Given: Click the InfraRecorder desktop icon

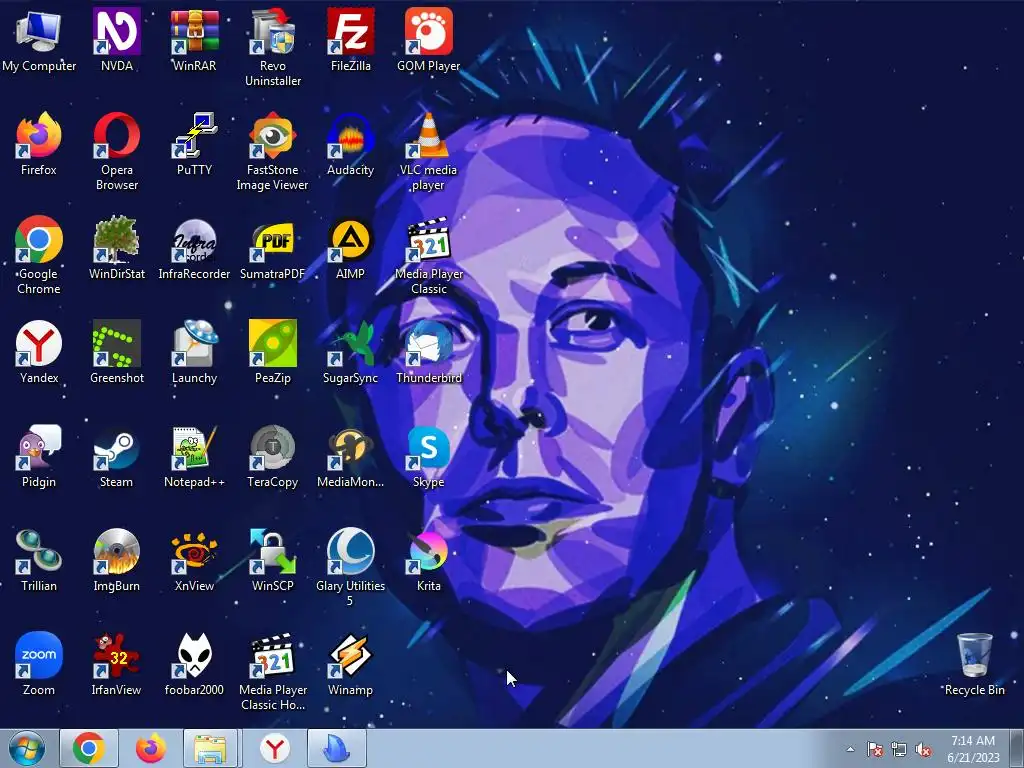Looking at the screenshot, I should [x=195, y=248].
